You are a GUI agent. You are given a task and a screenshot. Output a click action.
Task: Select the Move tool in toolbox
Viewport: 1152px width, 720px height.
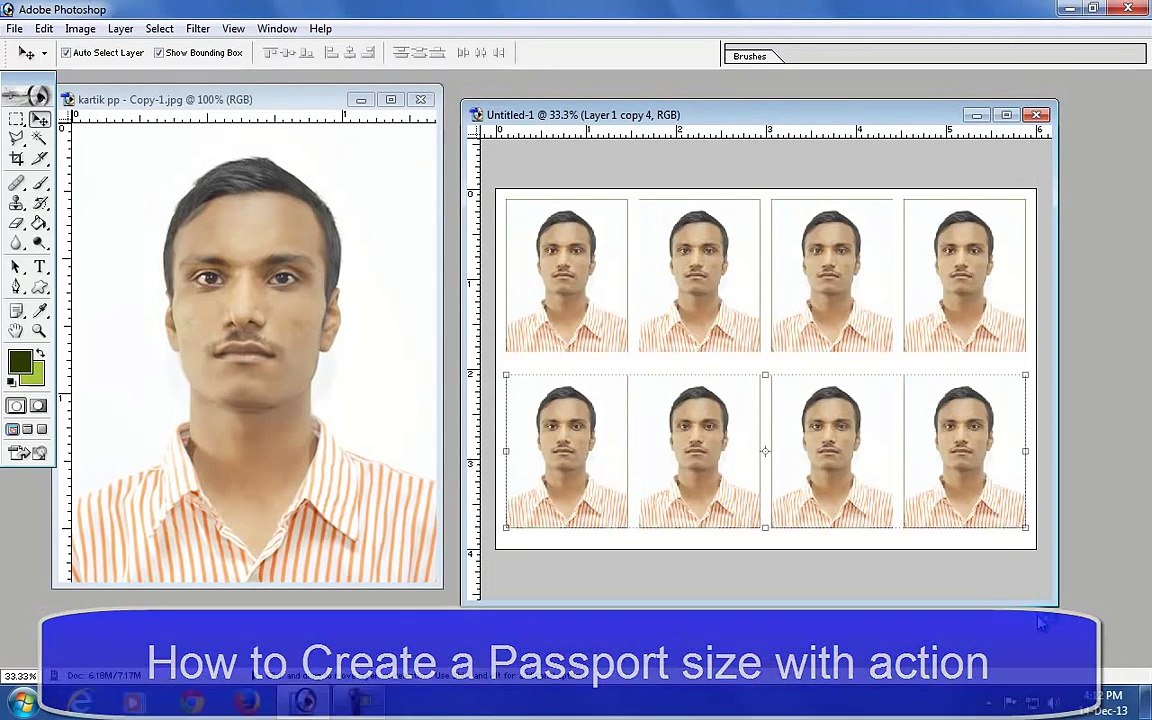coord(40,119)
